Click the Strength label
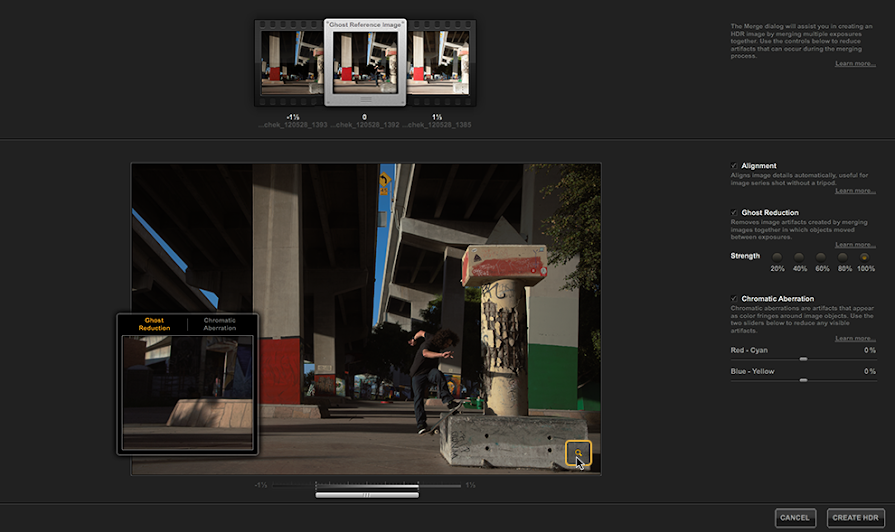Image resolution: width=895 pixels, height=532 pixels. [745, 256]
